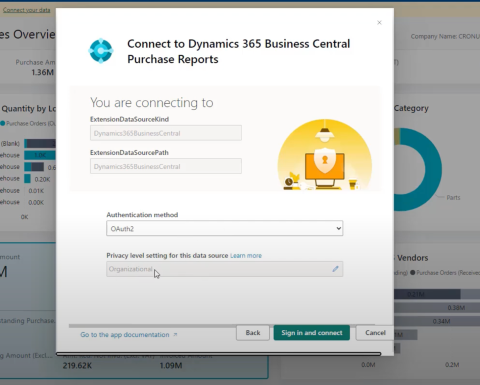
Task: Click the 'You are connecting to' heading
Action: click(x=152, y=102)
